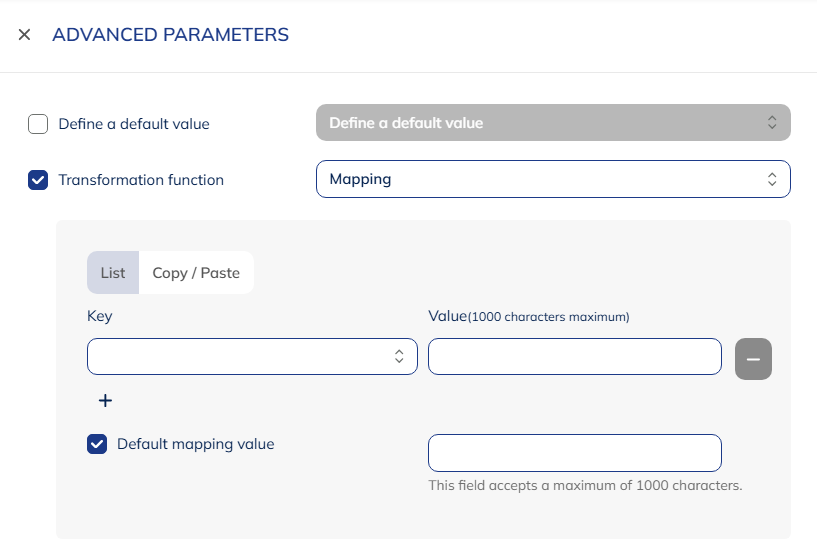The height and width of the screenshot is (557, 817).
Task: Switch to the Copy / Paste tab
Action: click(x=196, y=273)
